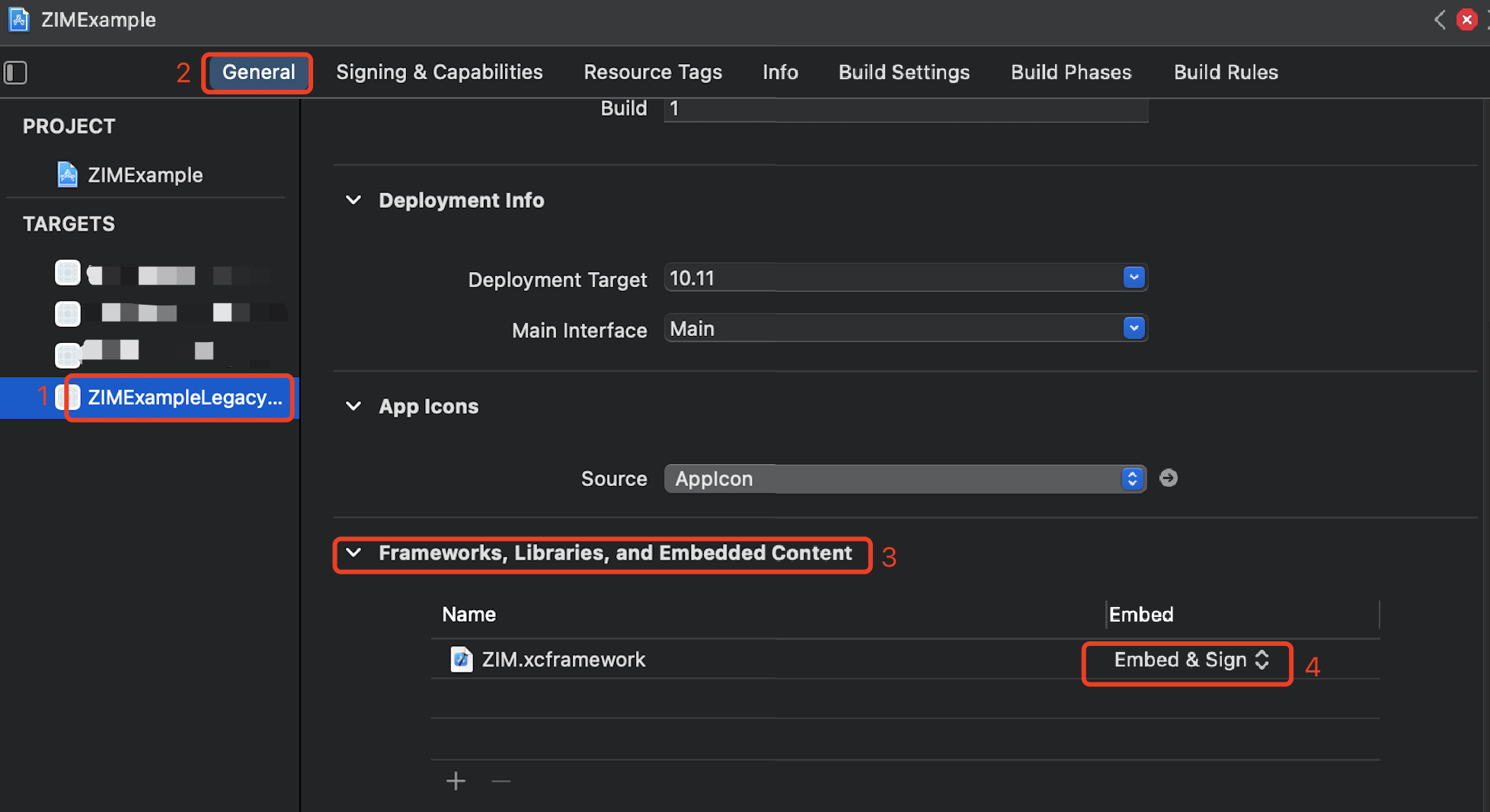1490x812 pixels.
Task: Click the PROJECT section heading
Action: 69,126
